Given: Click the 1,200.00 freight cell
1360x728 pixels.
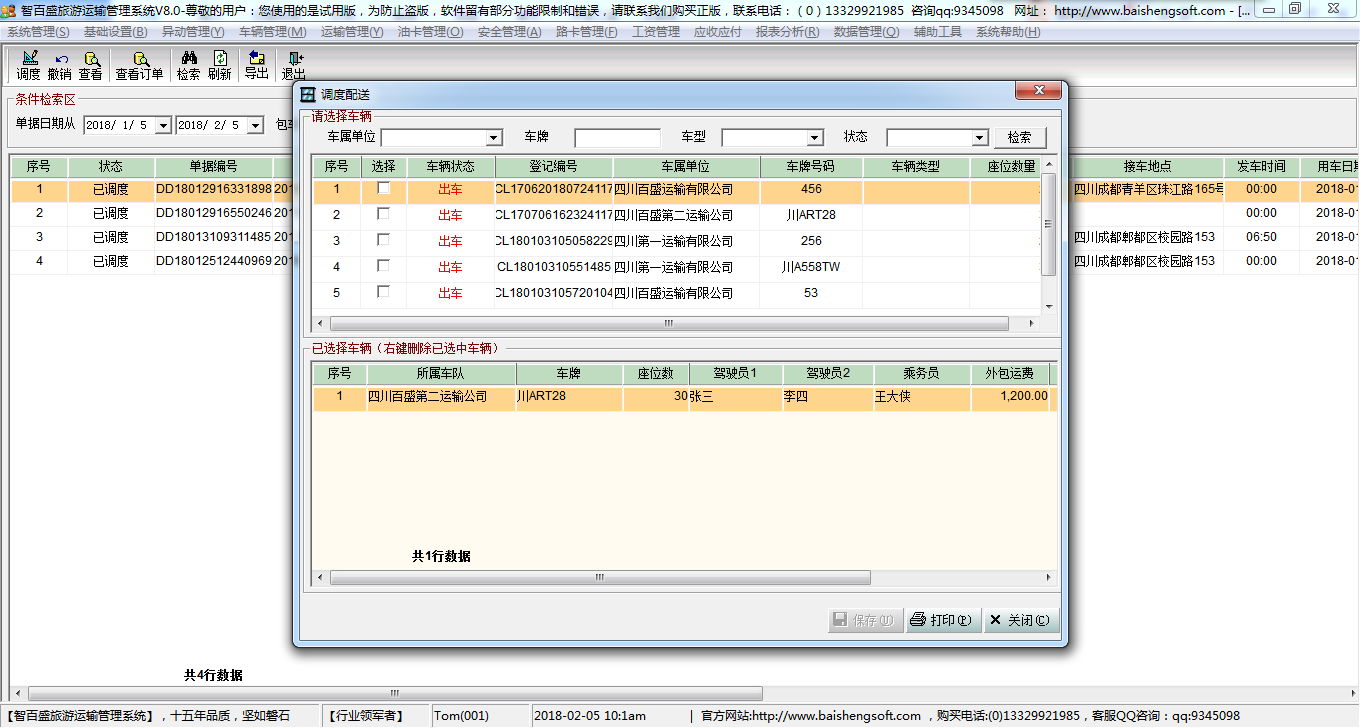Looking at the screenshot, I should 1010,397.
